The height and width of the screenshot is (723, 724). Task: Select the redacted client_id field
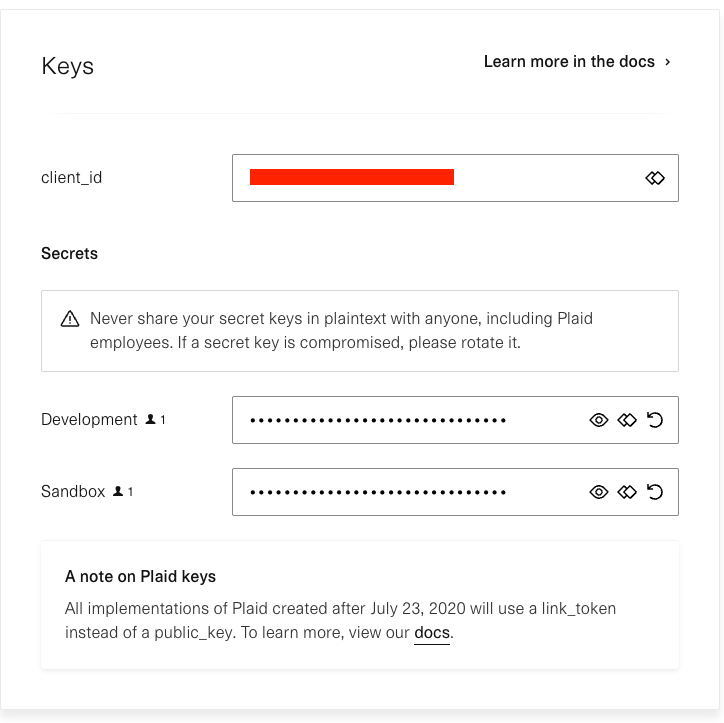pyautogui.click(x=455, y=178)
